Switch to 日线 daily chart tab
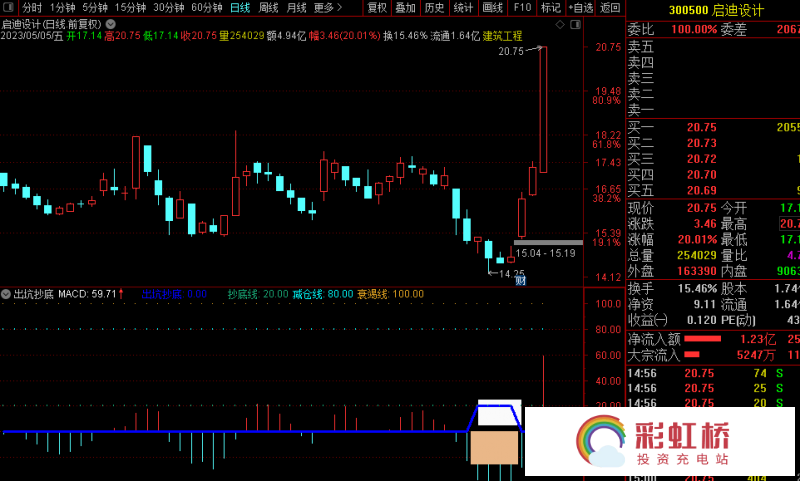 [x=240, y=8]
